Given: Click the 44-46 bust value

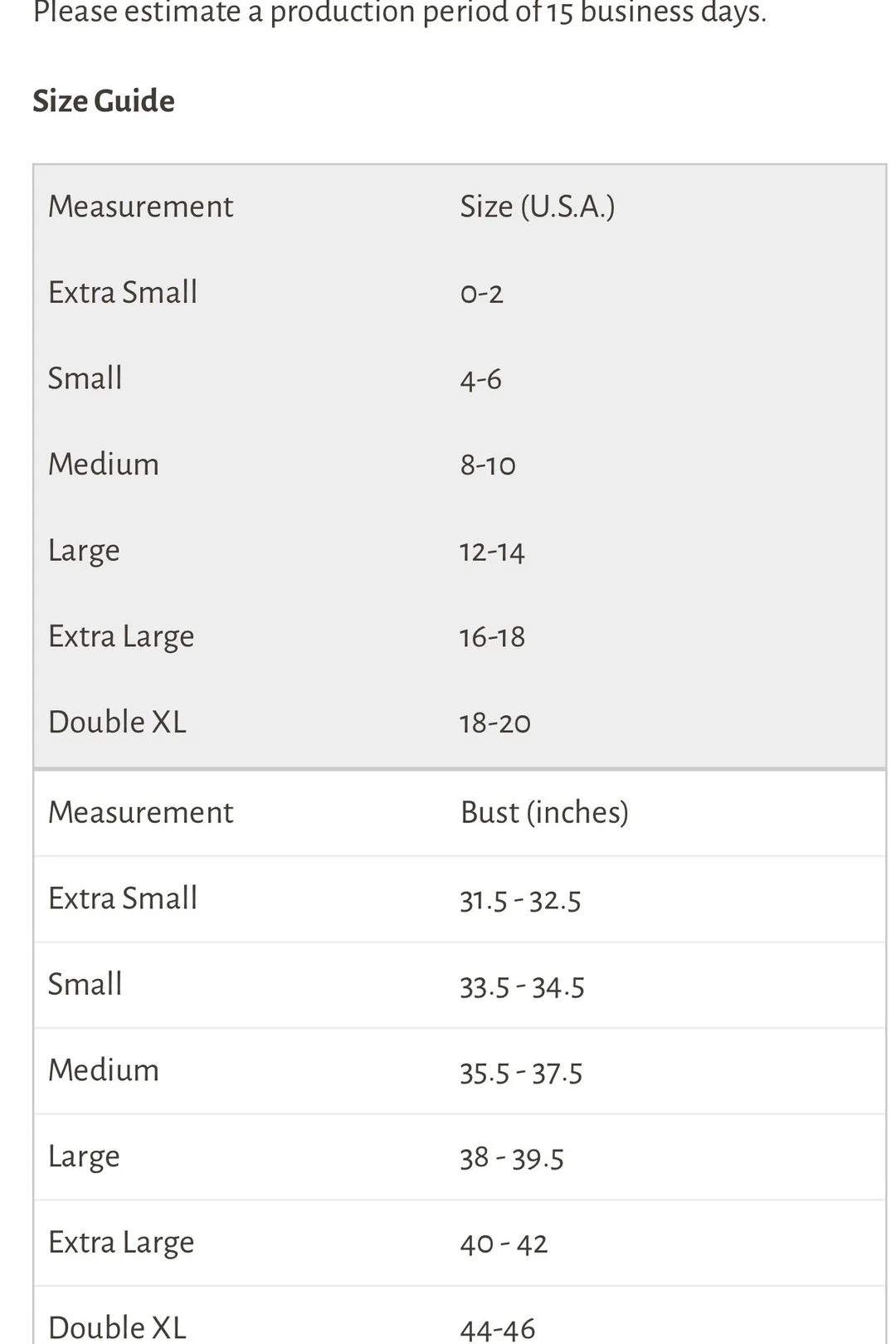Looking at the screenshot, I should click(498, 1329).
